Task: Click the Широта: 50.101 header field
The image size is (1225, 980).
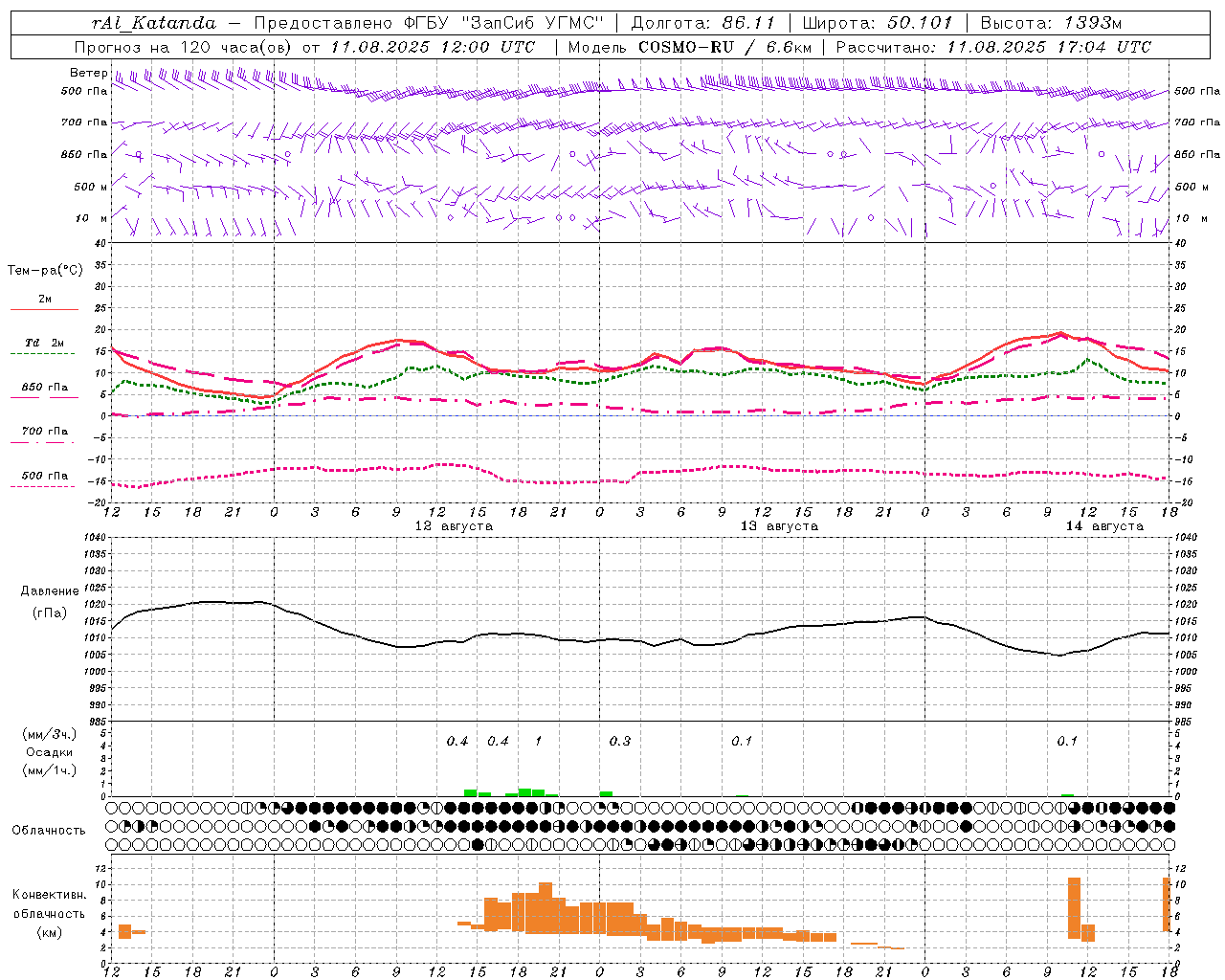Action: pyautogui.click(x=878, y=23)
